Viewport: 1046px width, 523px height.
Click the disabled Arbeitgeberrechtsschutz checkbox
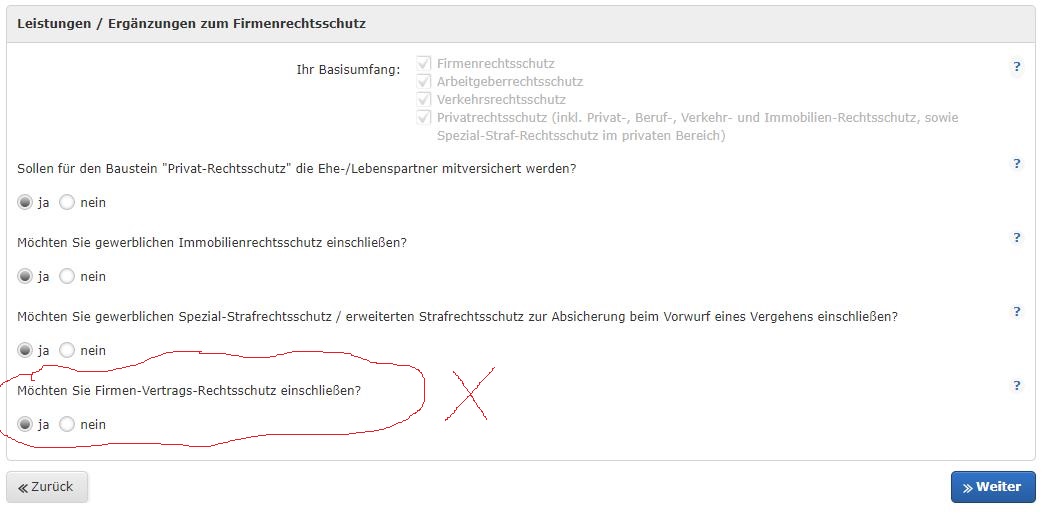[424, 81]
